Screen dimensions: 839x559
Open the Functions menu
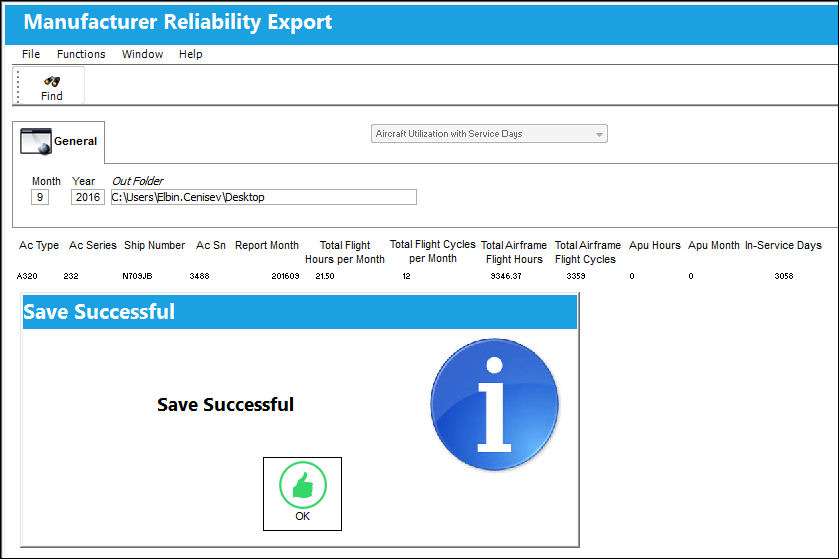[81, 54]
